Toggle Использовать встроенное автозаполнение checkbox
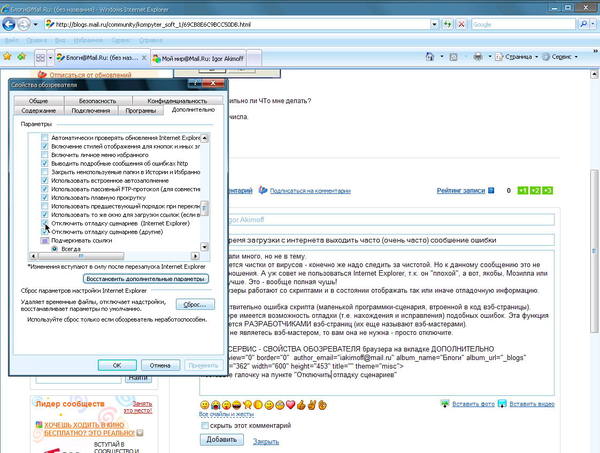 tap(45, 180)
